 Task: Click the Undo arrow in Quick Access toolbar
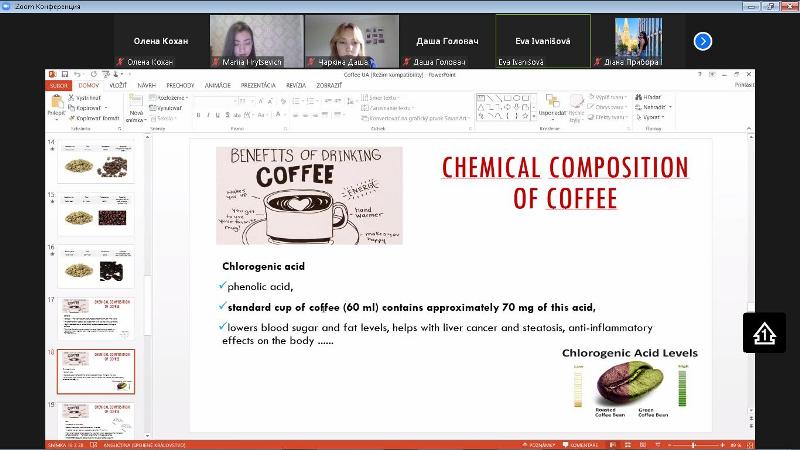[x=77, y=74]
